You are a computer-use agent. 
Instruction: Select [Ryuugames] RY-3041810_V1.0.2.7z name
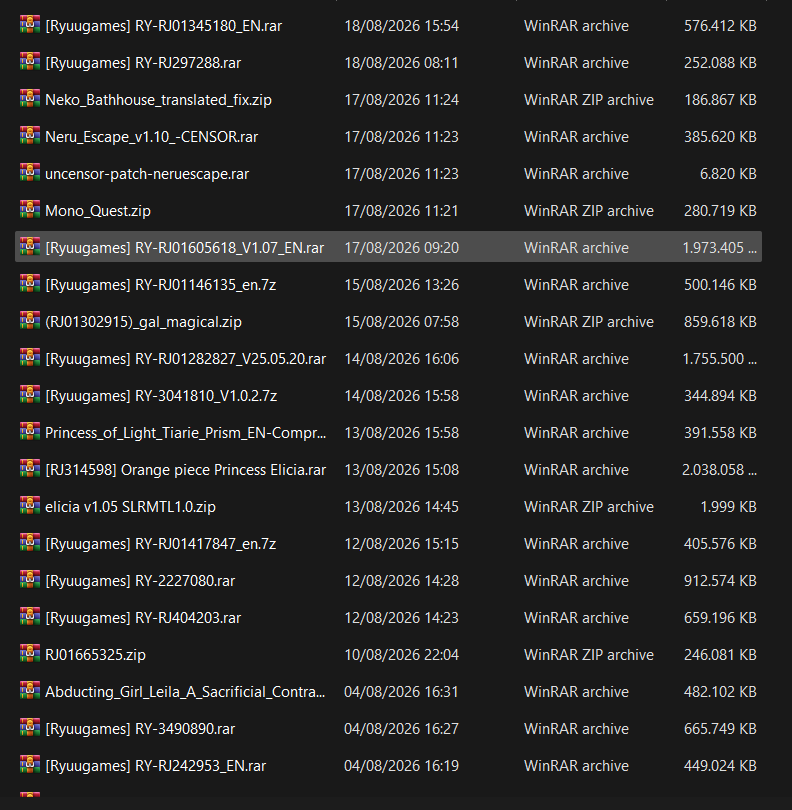[x=161, y=396]
